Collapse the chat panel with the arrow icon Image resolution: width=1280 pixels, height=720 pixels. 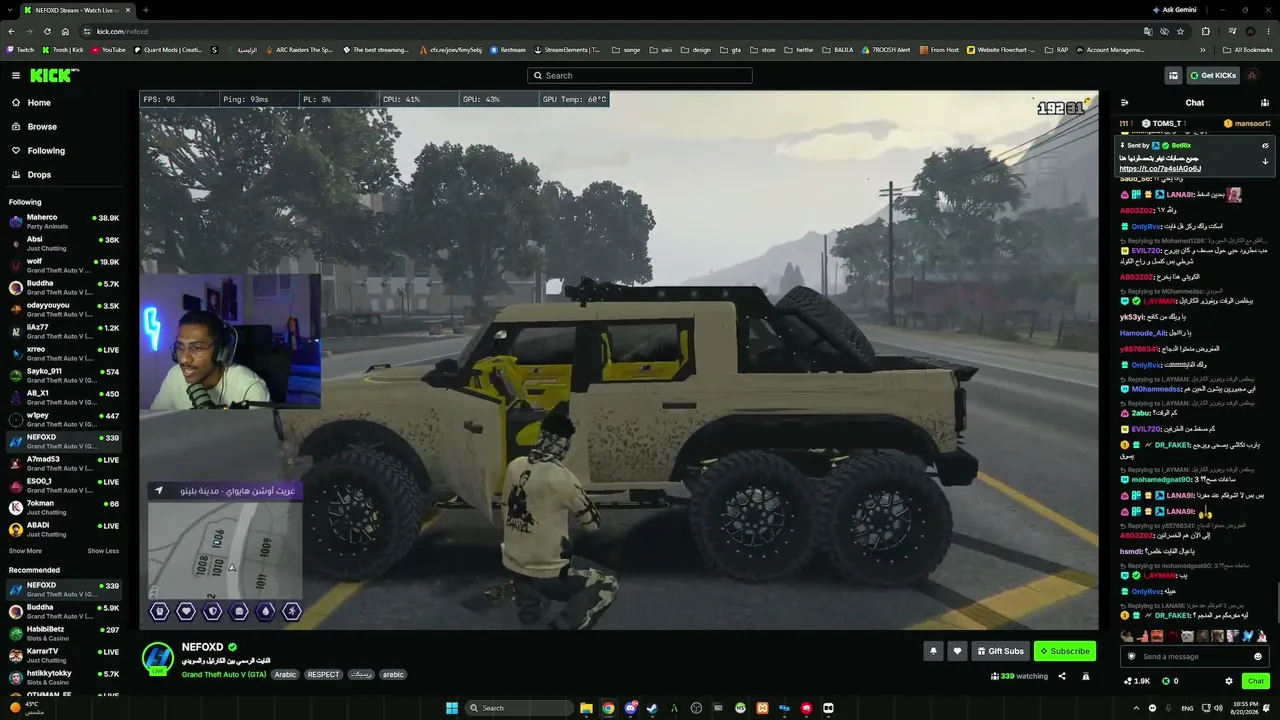tap(1124, 103)
